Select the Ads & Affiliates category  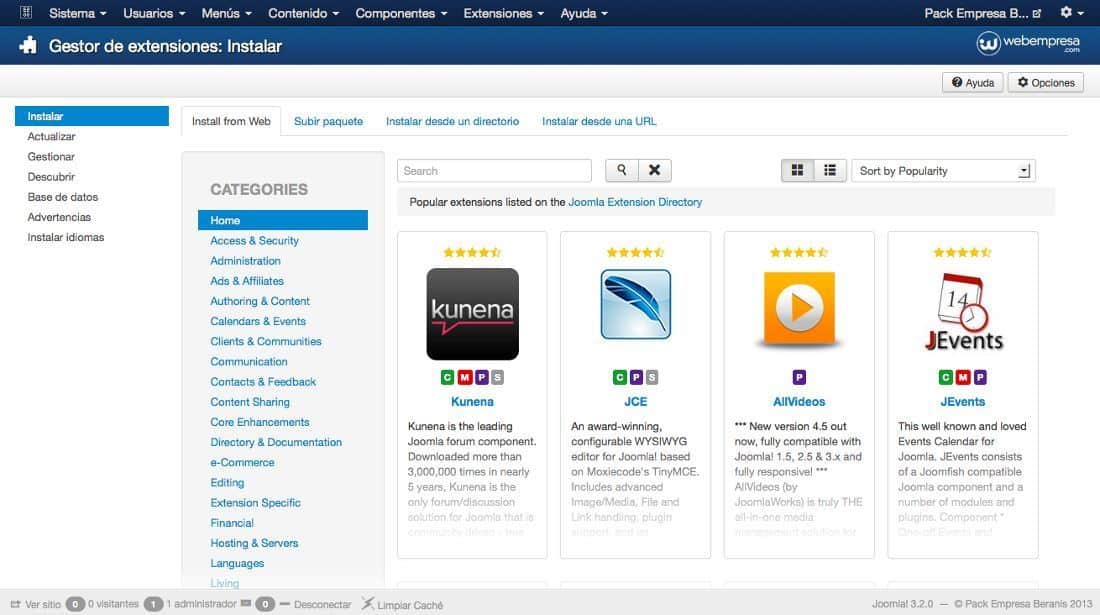(x=247, y=281)
